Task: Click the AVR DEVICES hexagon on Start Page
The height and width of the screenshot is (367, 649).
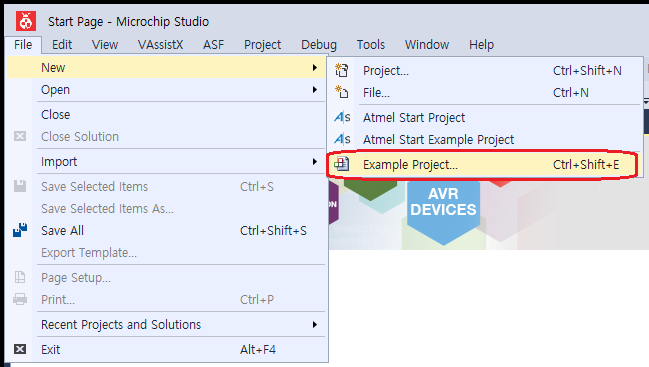Action: pos(443,212)
